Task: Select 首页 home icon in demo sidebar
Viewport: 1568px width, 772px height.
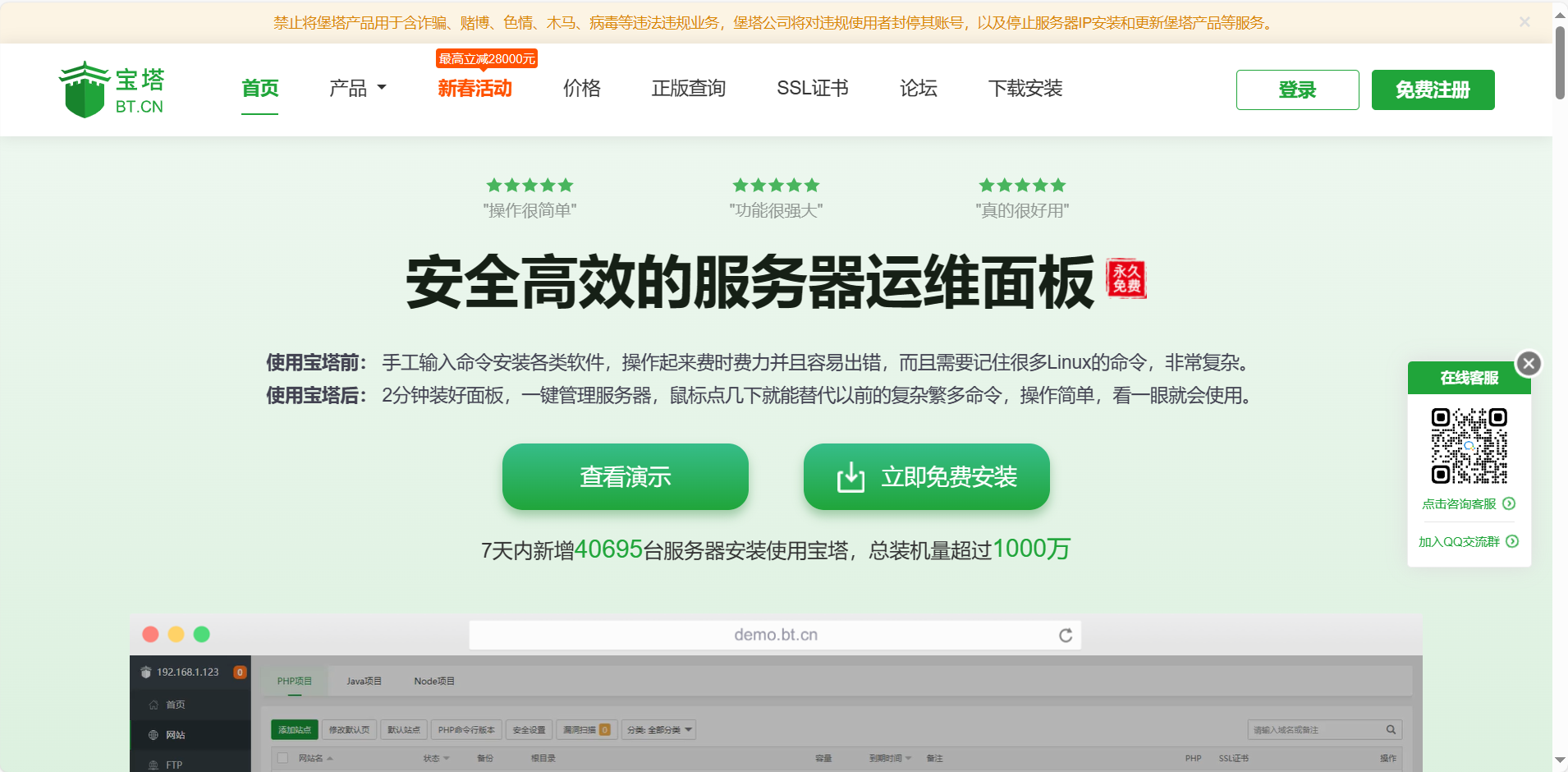Action: (x=153, y=704)
